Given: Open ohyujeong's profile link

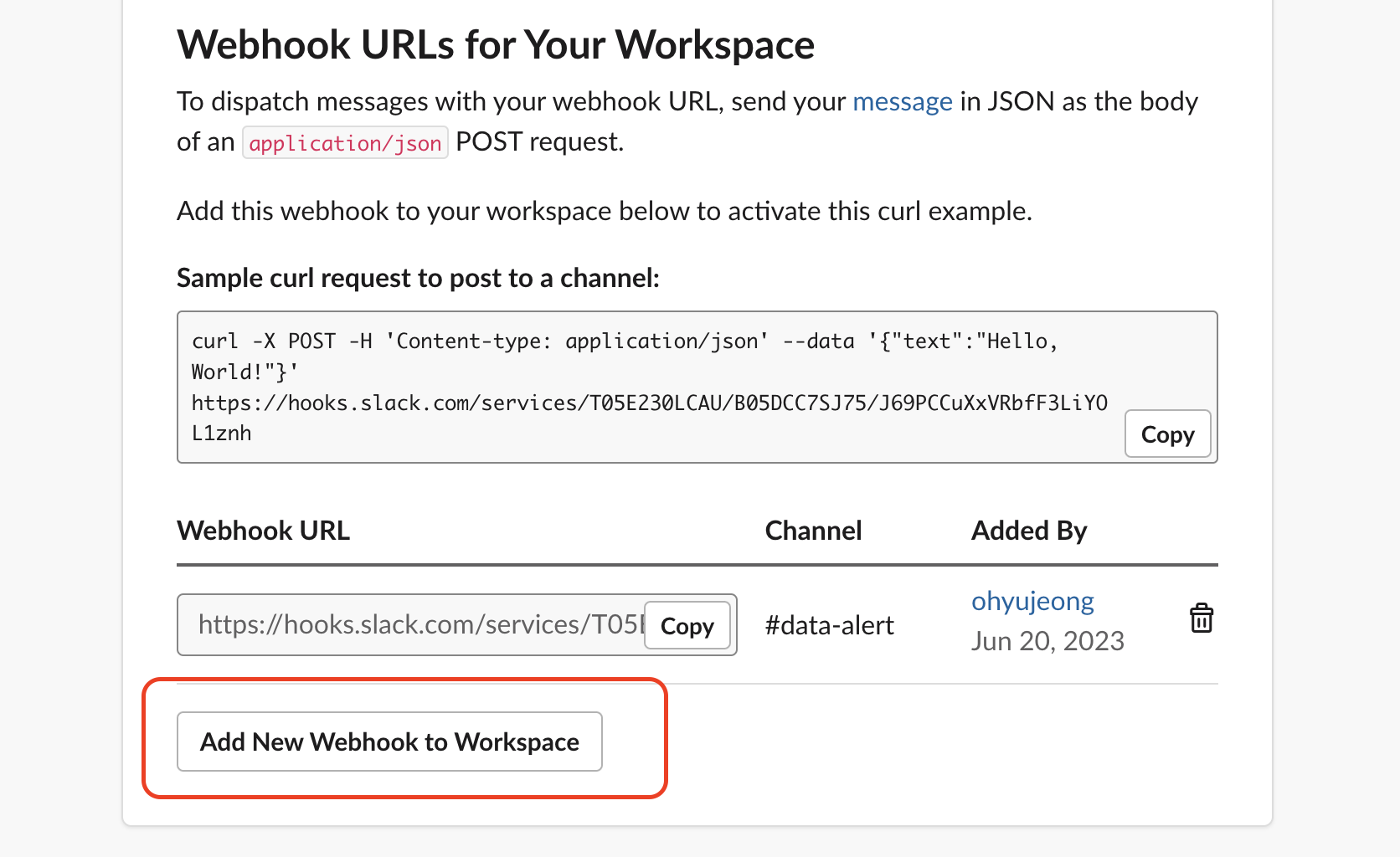Looking at the screenshot, I should pyautogui.click(x=1032, y=601).
